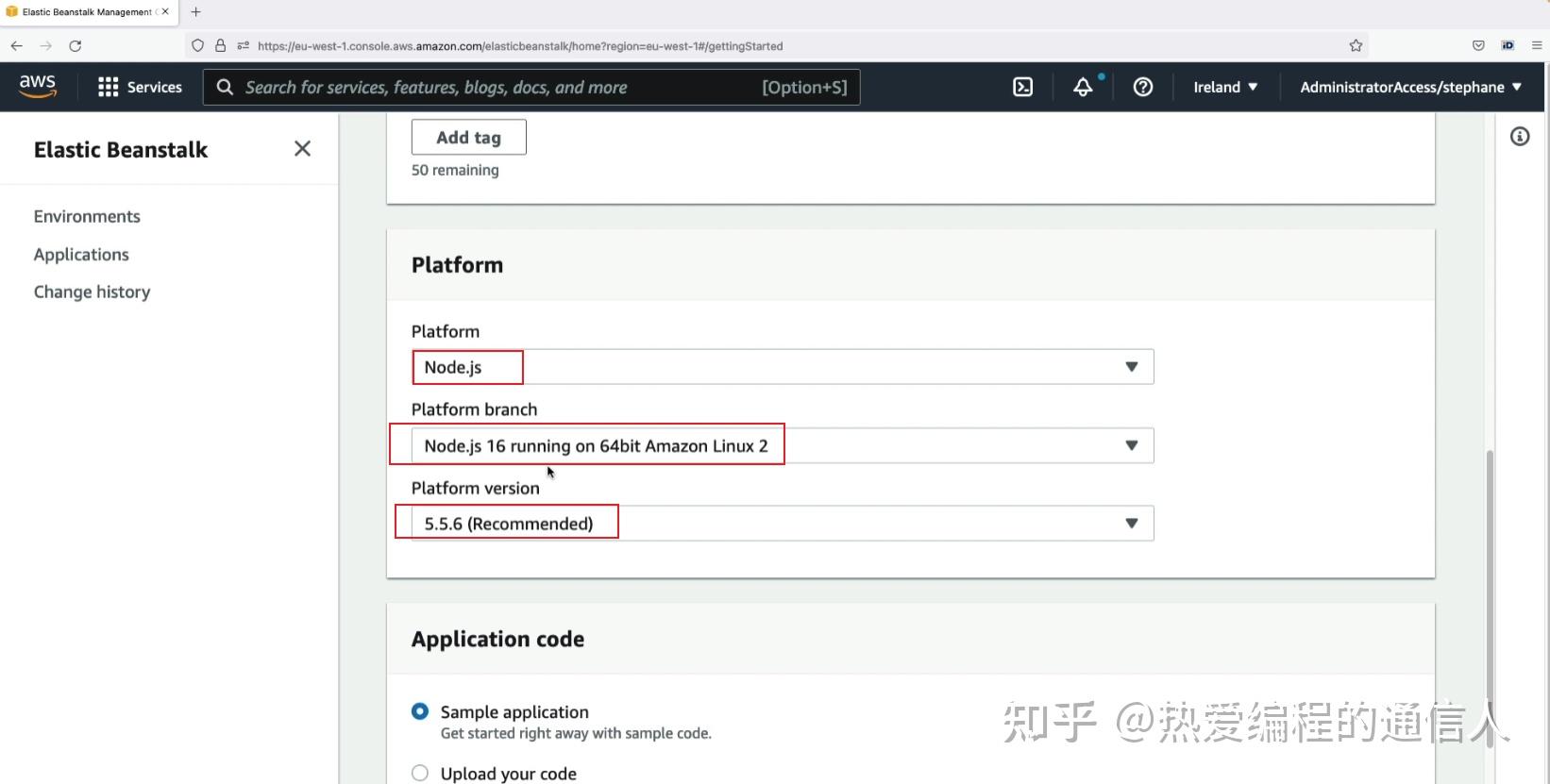Close the Elastic Beanstalk sidebar

pyautogui.click(x=302, y=149)
